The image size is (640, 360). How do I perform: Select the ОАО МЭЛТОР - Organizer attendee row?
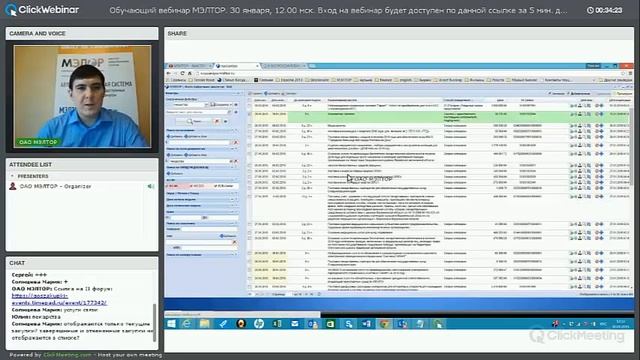82,186
